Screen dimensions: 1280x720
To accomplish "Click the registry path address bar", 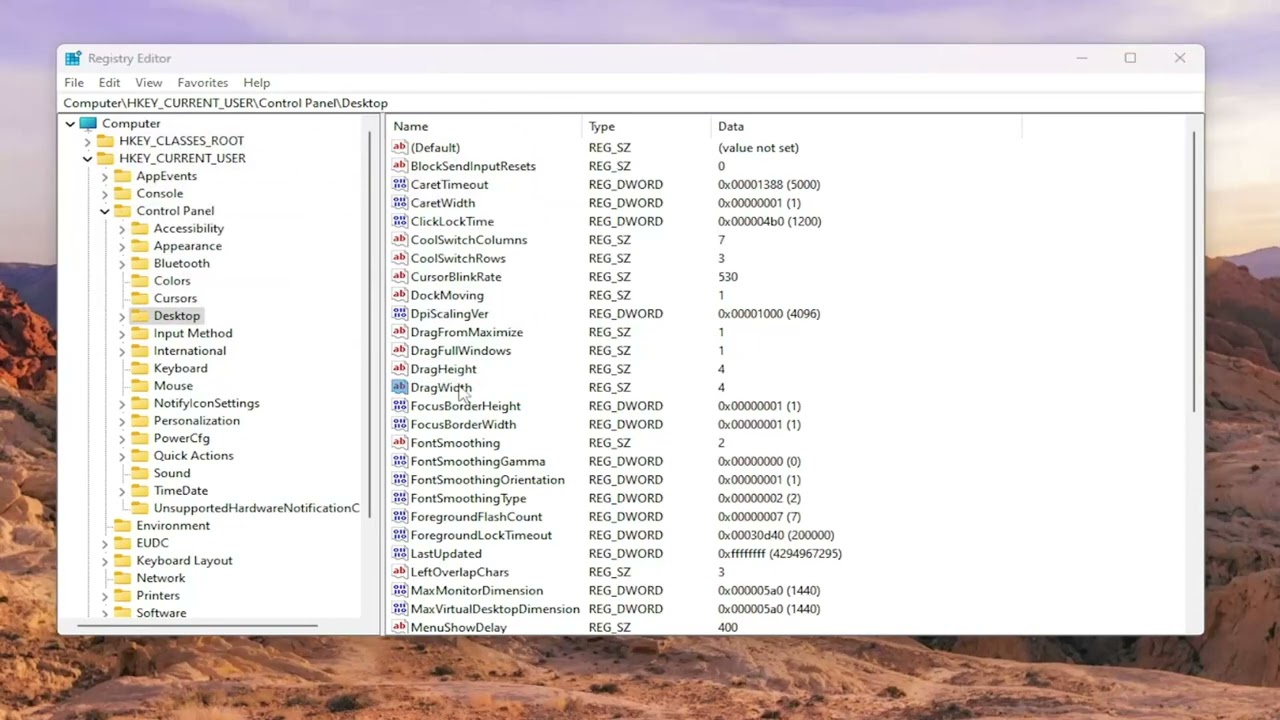I will tap(630, 103).
